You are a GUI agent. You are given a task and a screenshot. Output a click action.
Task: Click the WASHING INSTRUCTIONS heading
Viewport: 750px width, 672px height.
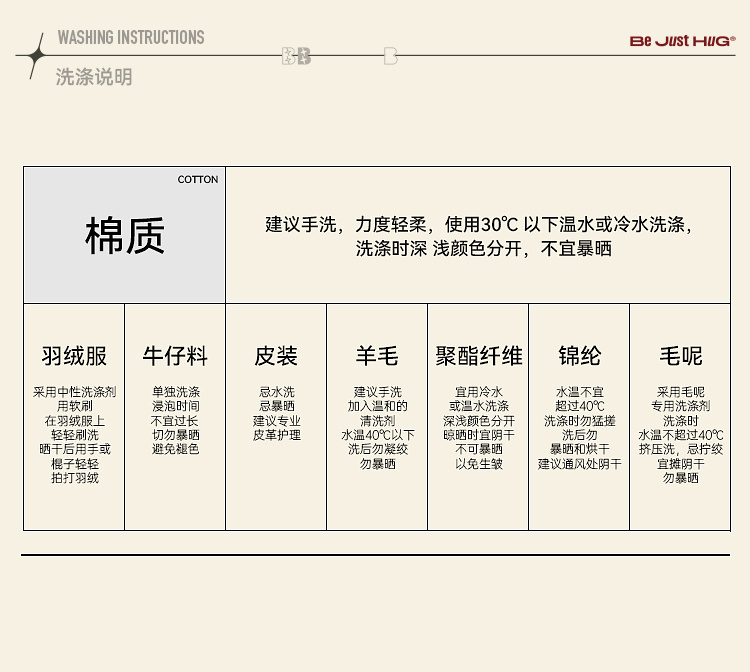click(130, 38)
